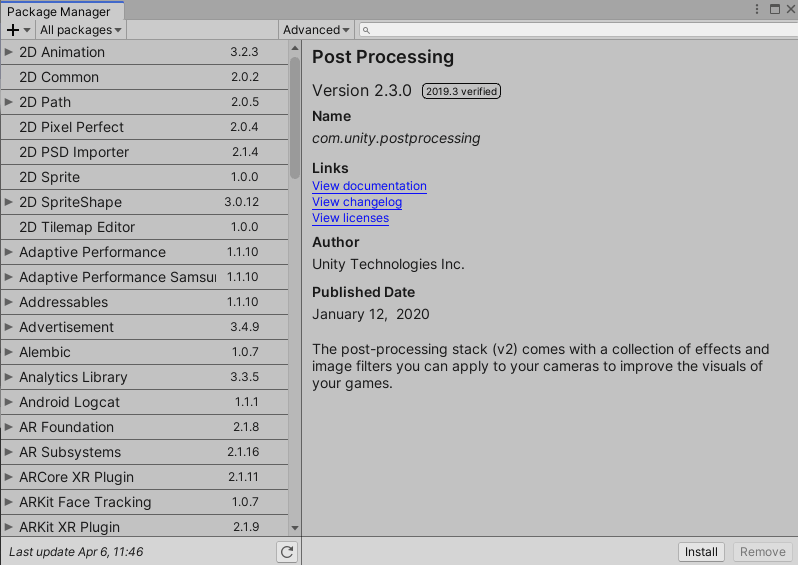Click the Last update Apr 6 status text

pos(76,552)
